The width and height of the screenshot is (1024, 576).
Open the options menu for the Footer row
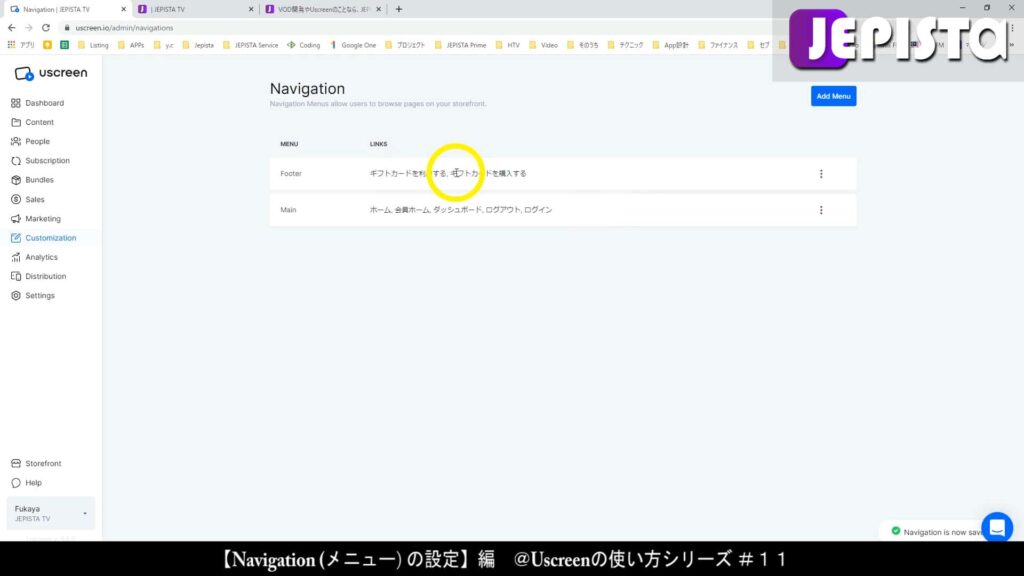[821, 173]
